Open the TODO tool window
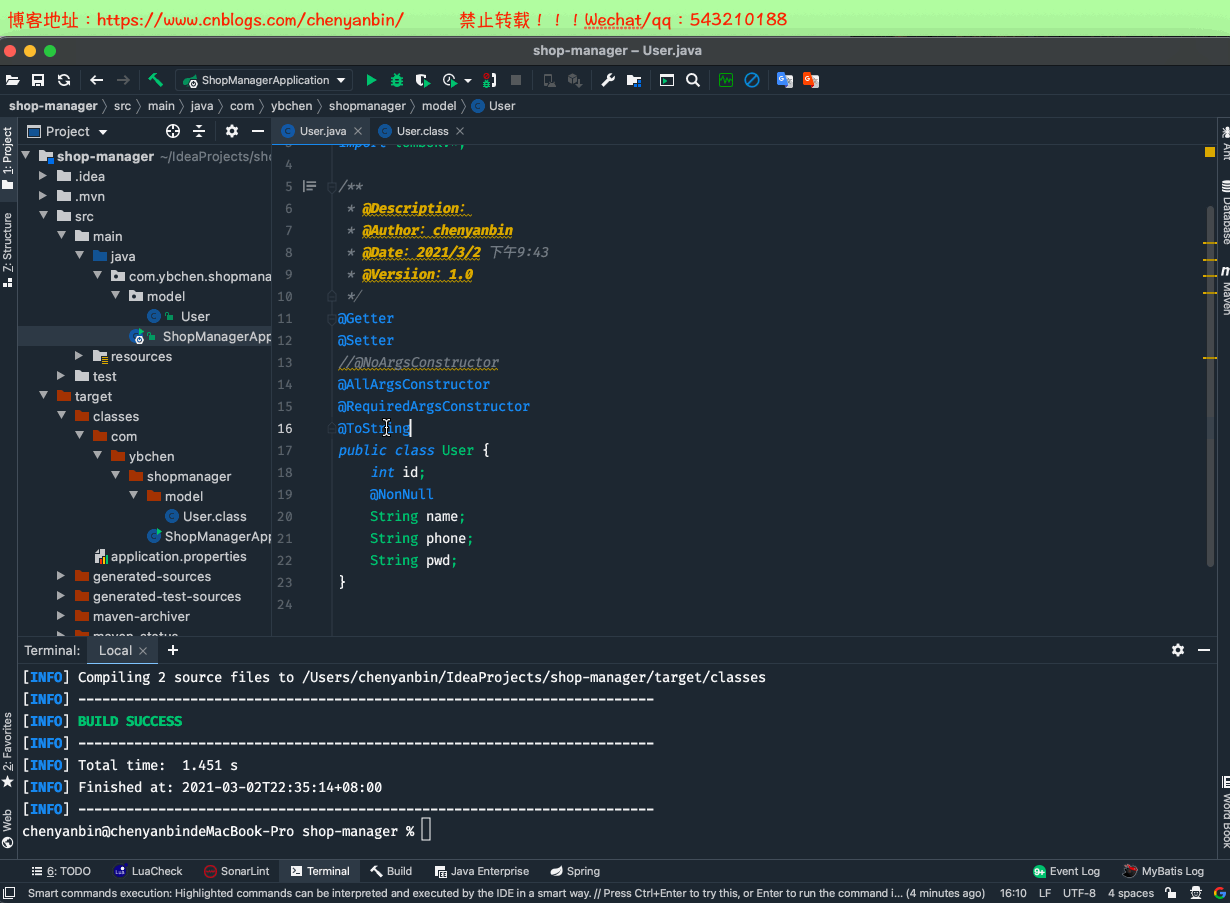 click(x=61, y=871)
